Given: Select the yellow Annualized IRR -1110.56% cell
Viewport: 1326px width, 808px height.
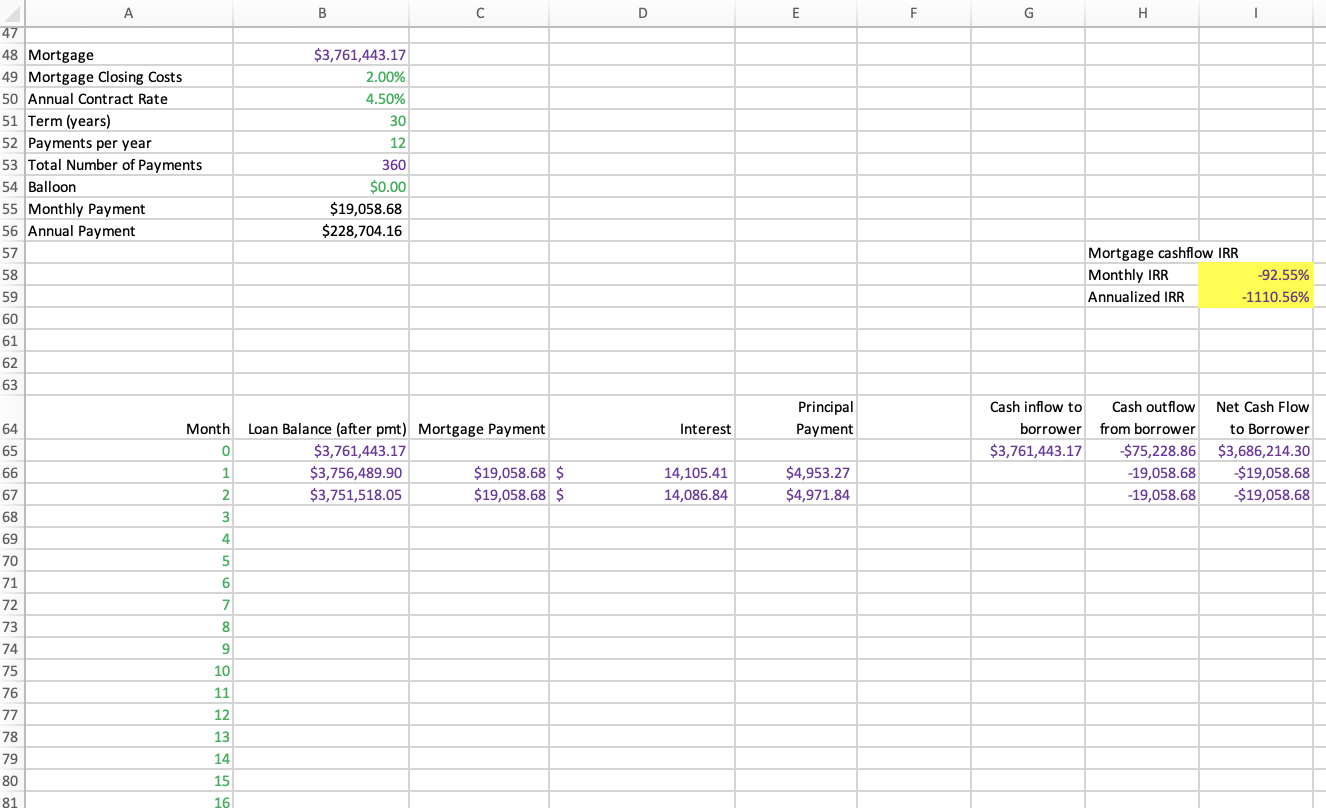Looking at the screenshot, I should tap(1255, 296).
